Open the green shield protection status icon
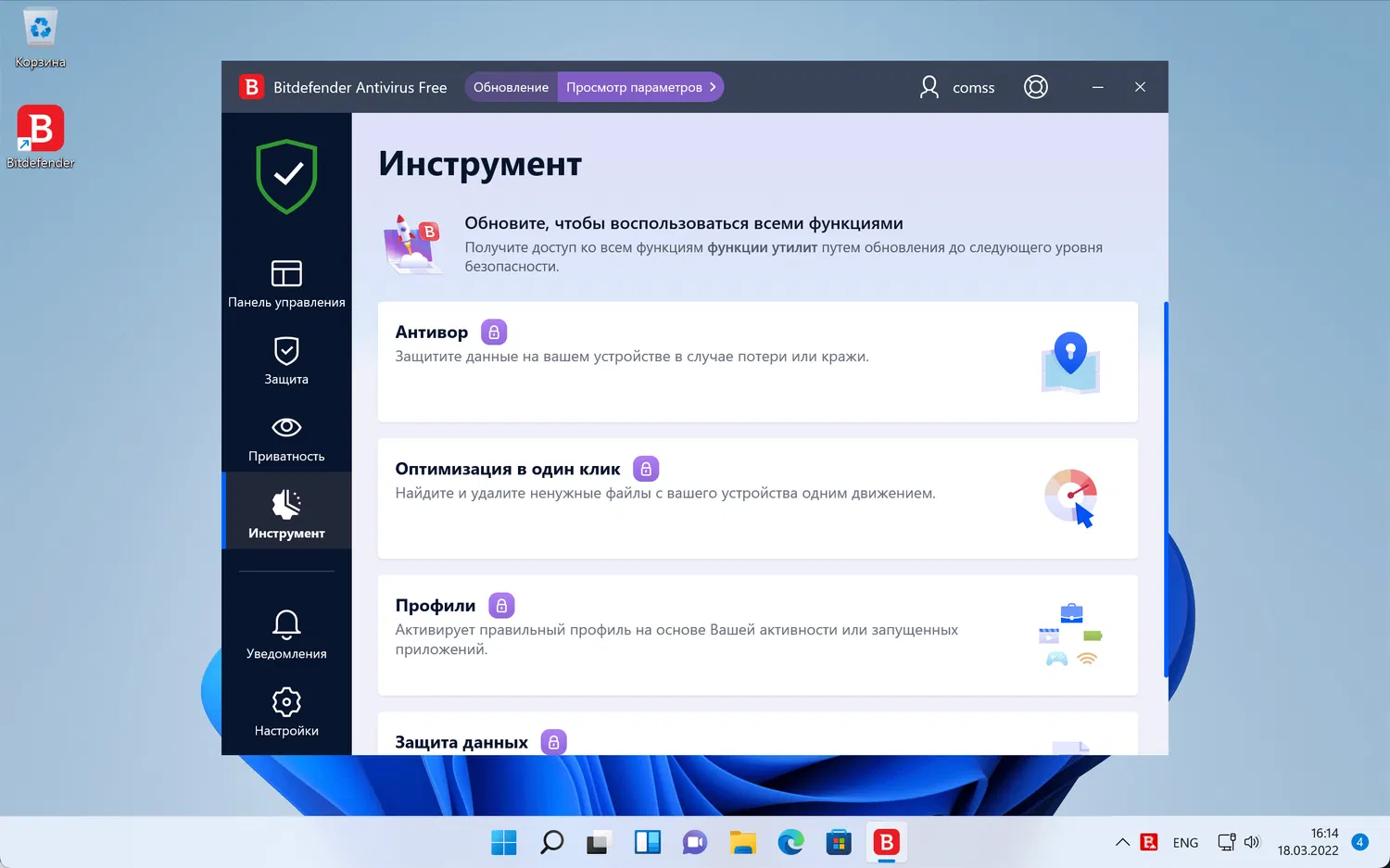 click(x=287, y=176)
